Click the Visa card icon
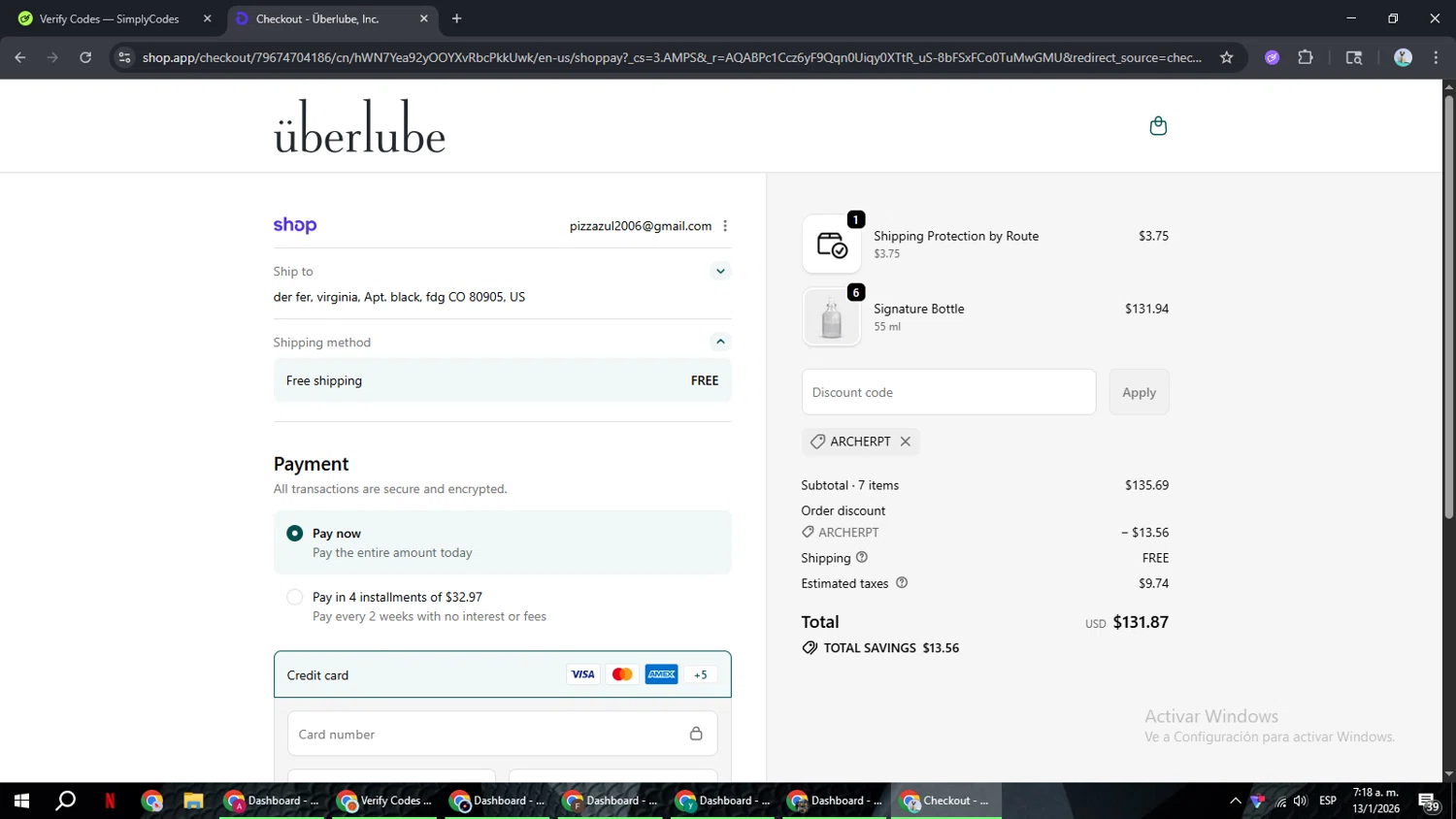This screenshot has width=1456, height=819. pyautogui.click(x=582, y=674)
